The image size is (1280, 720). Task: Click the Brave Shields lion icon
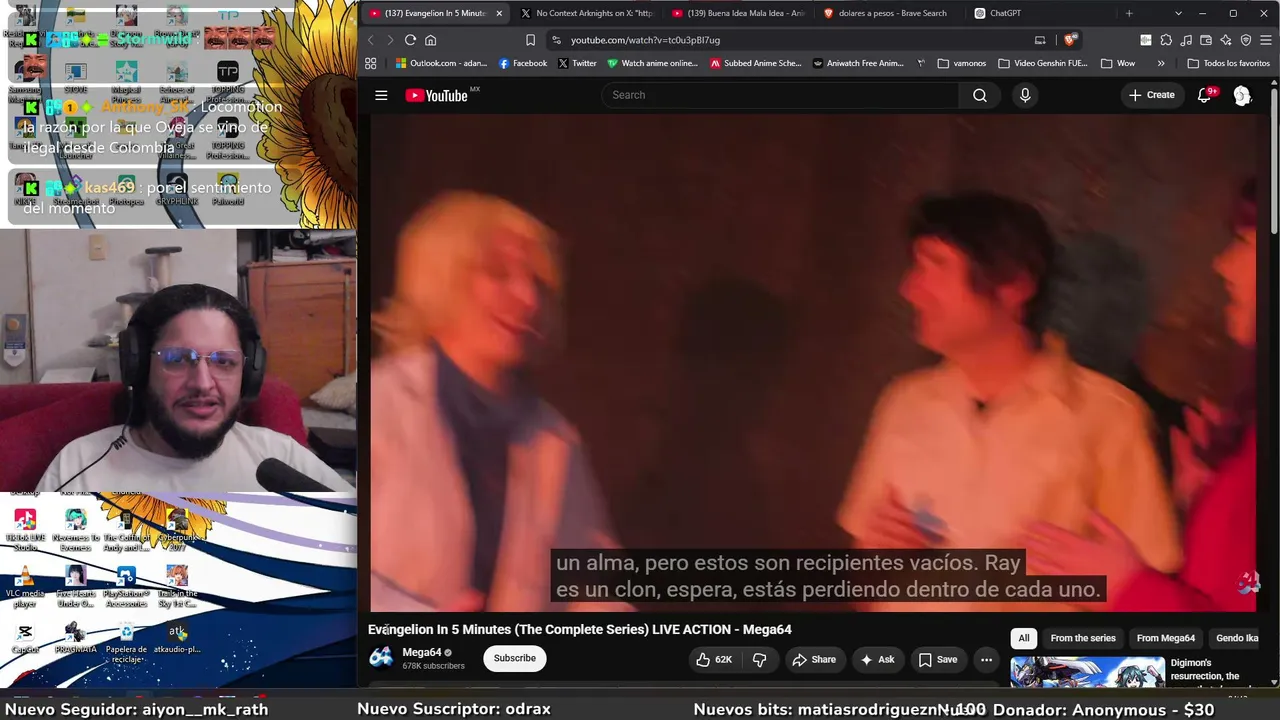coord(1070,40)
